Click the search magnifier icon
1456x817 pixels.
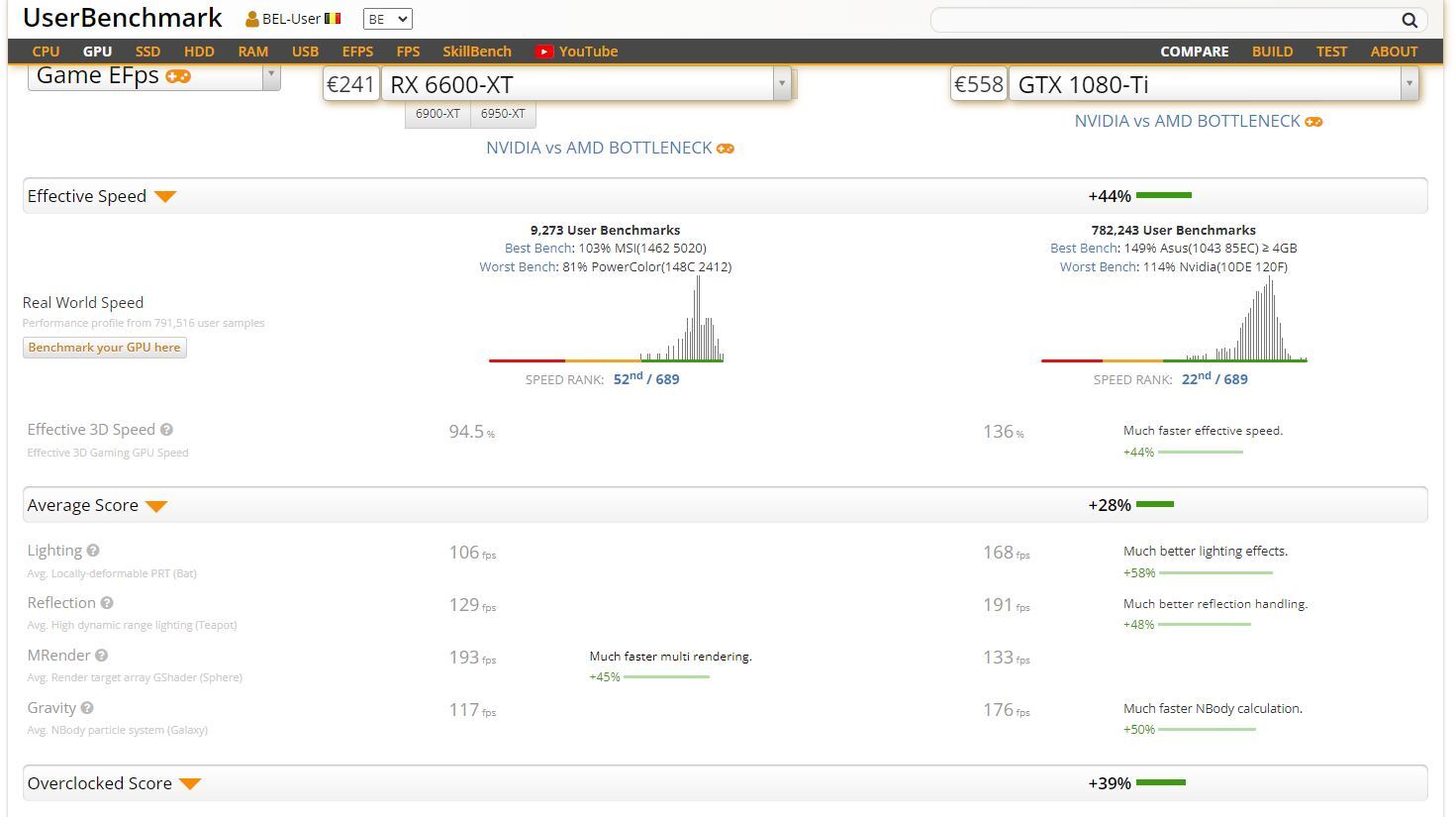click(1409, 20)
